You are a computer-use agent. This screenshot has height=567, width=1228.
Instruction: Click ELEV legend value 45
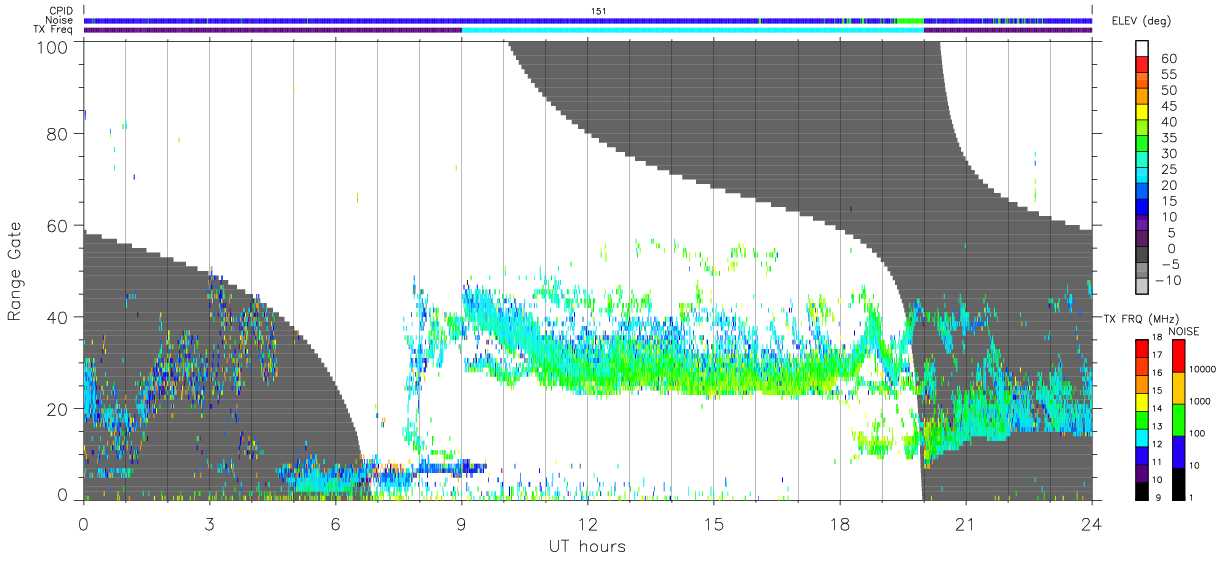point(1167,106)
